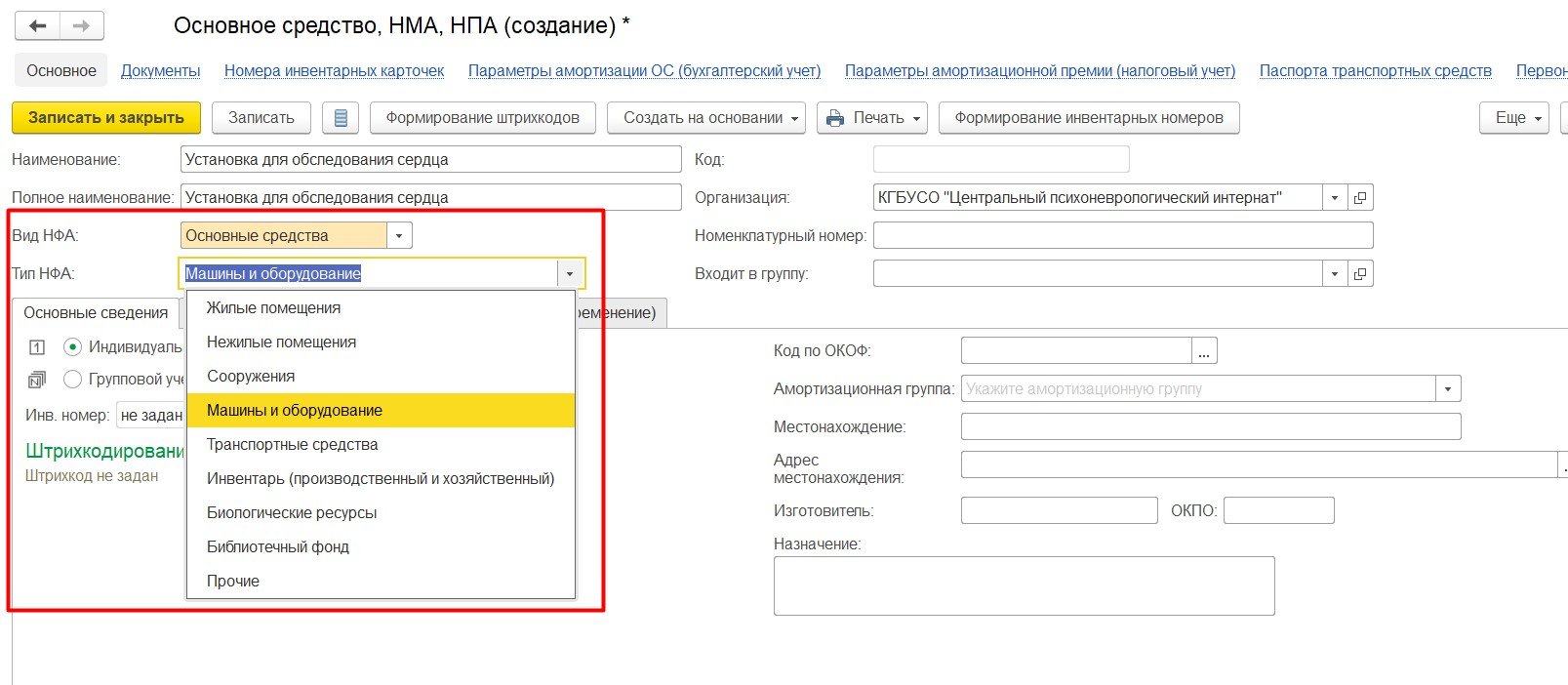Viewport: 1568px width, 685px height.
Task: Click the group accounting icon
Action: (37, 380)
